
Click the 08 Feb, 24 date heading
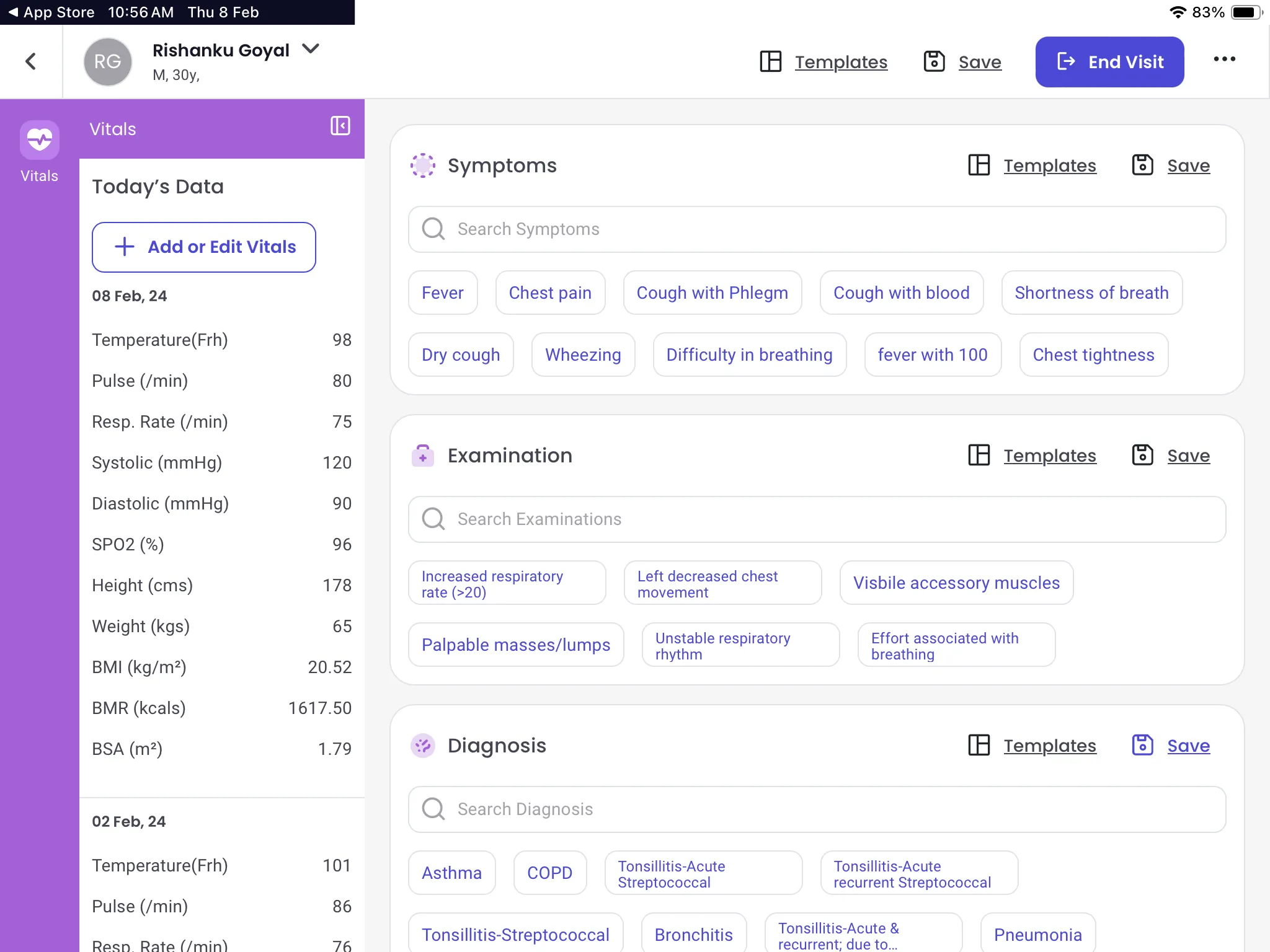click(129, 296)
